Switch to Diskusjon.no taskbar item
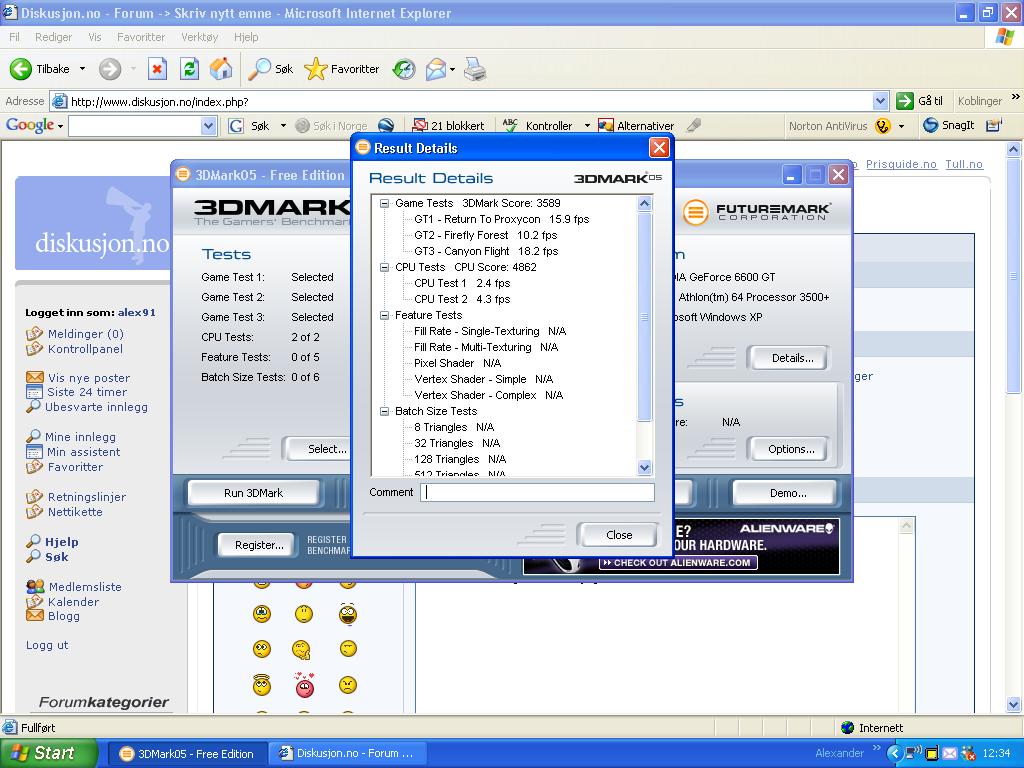The width and height of the screenshot is (1024, 768). 347,754
